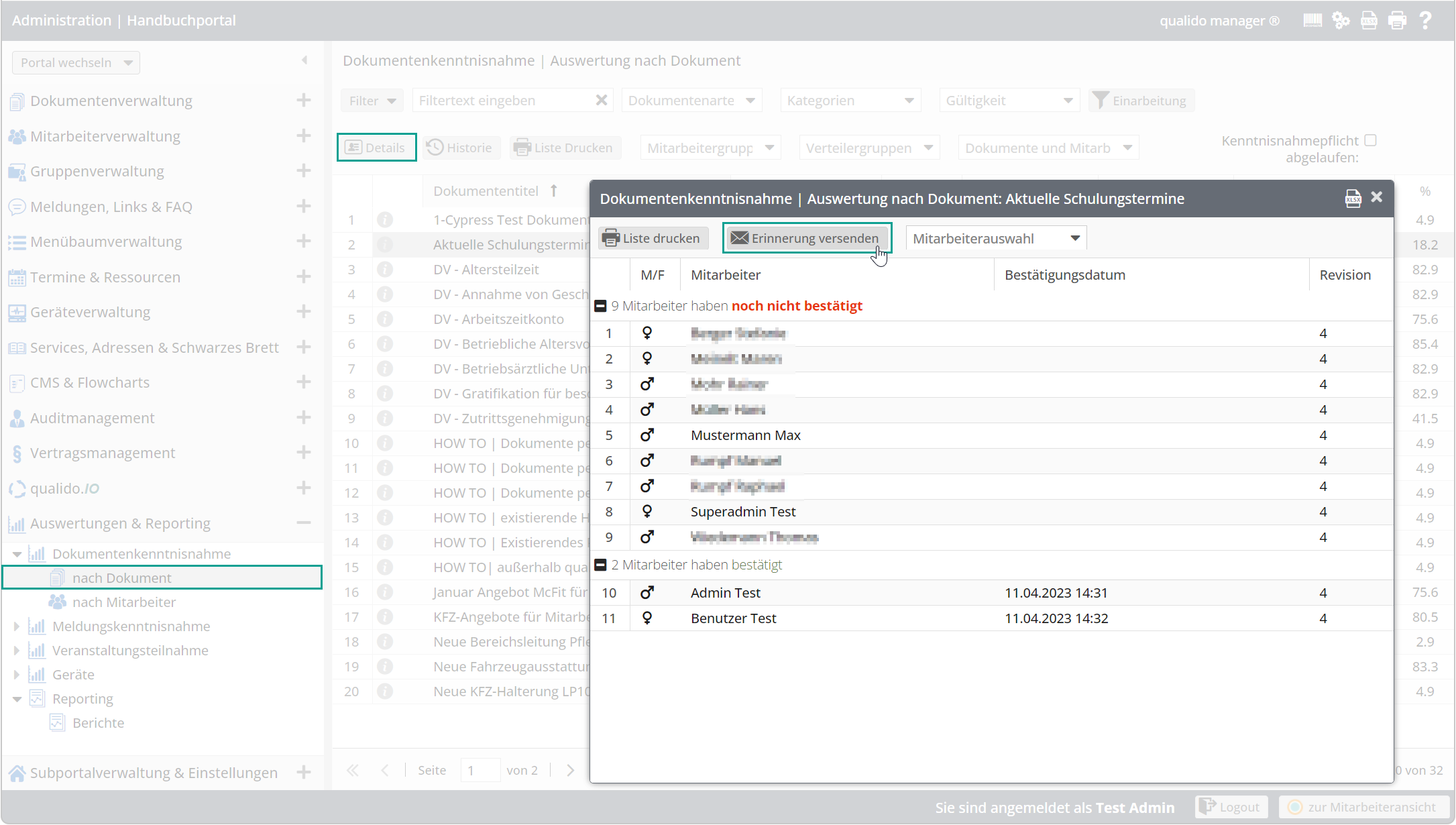This screenshot has width=1456, height=825.
Task: Open CMS & Flowcharts menu
Action: pyautogui.click(x=90, y=382)
